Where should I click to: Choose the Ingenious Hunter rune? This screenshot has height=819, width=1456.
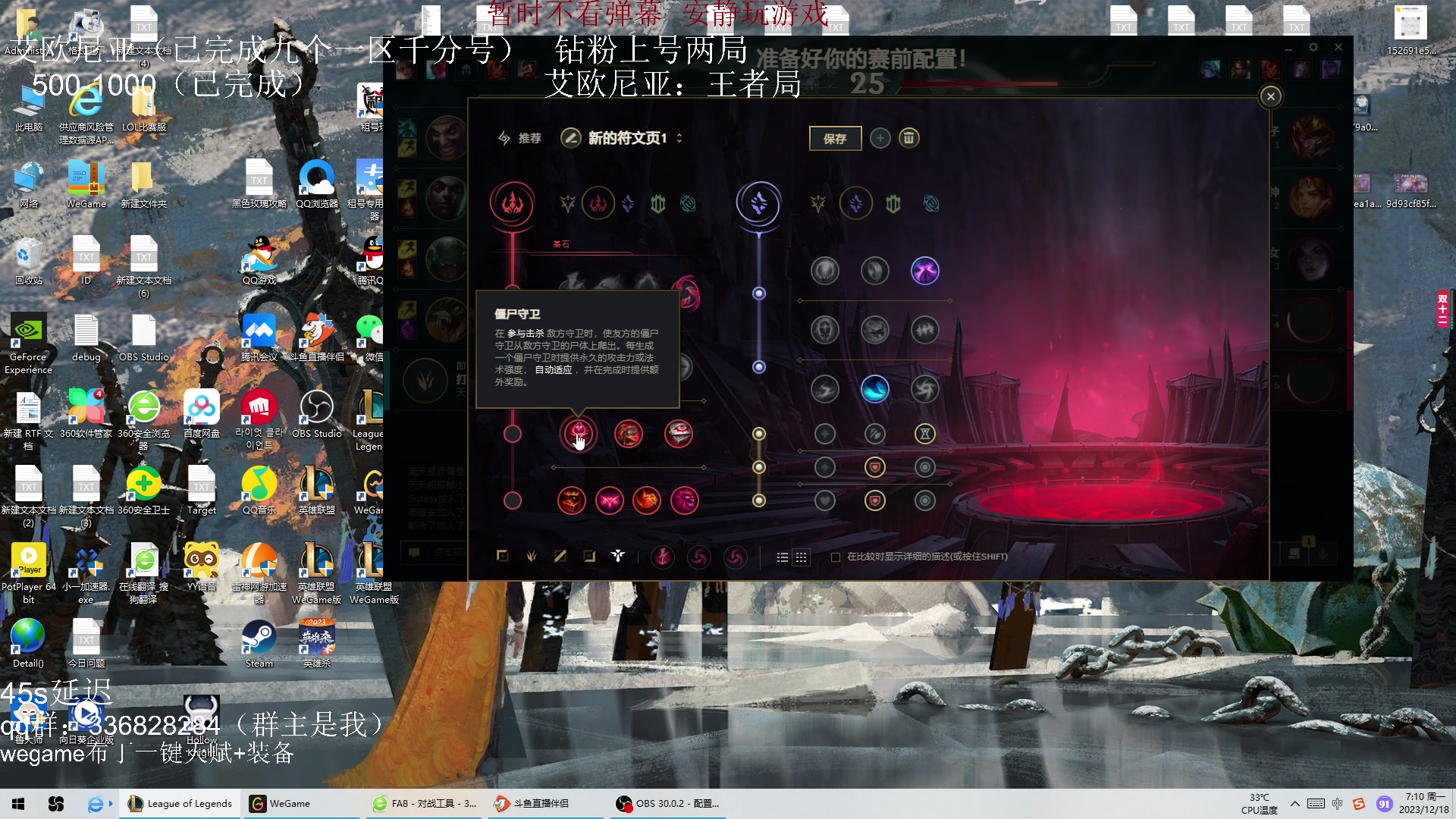point(610,500)
